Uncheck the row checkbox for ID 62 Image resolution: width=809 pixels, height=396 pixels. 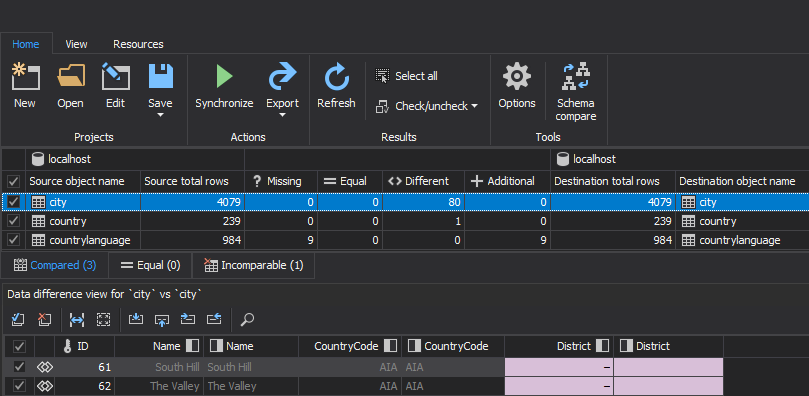19,386
